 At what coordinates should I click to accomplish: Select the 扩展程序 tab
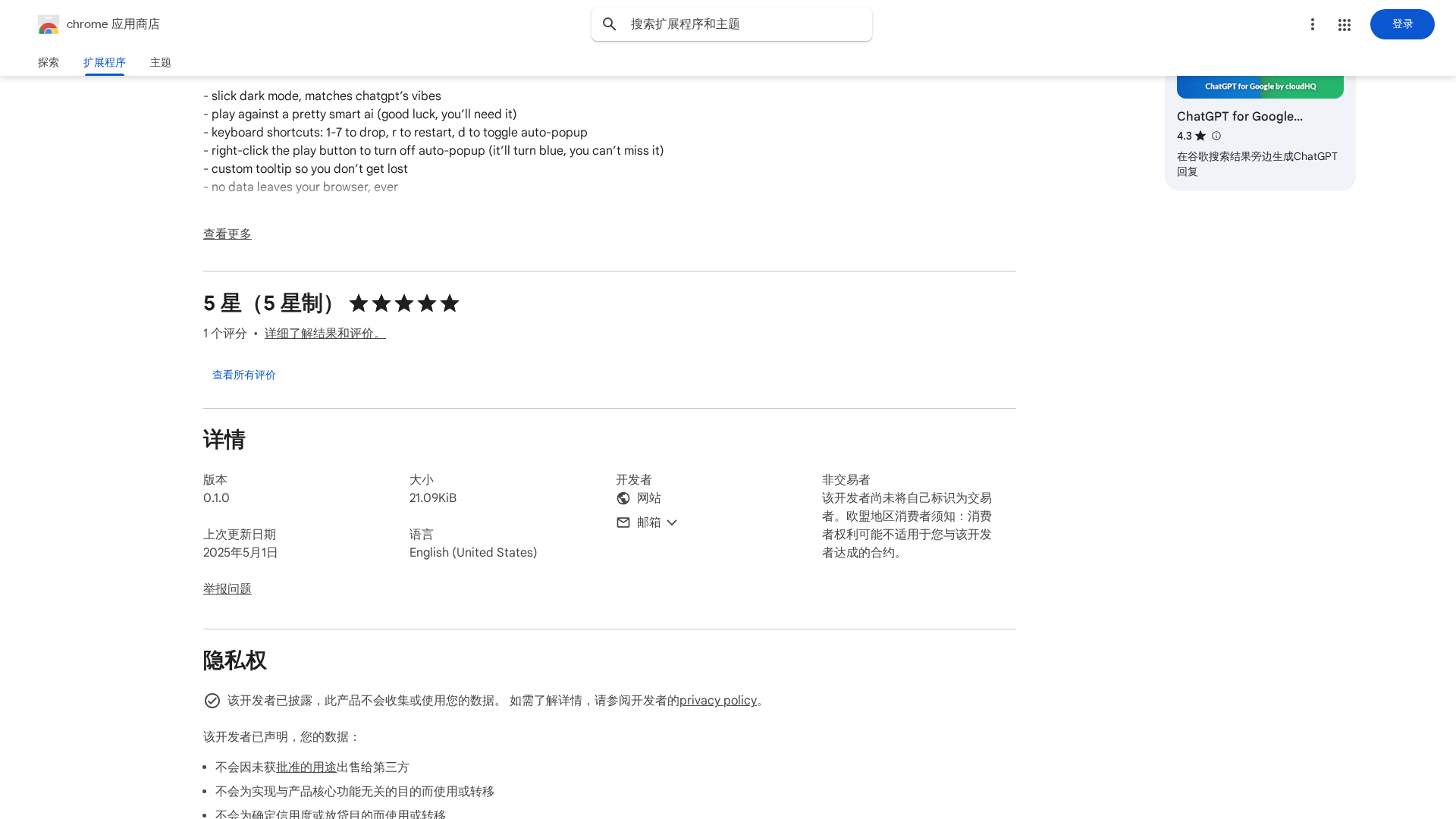[x=105, y=62]
